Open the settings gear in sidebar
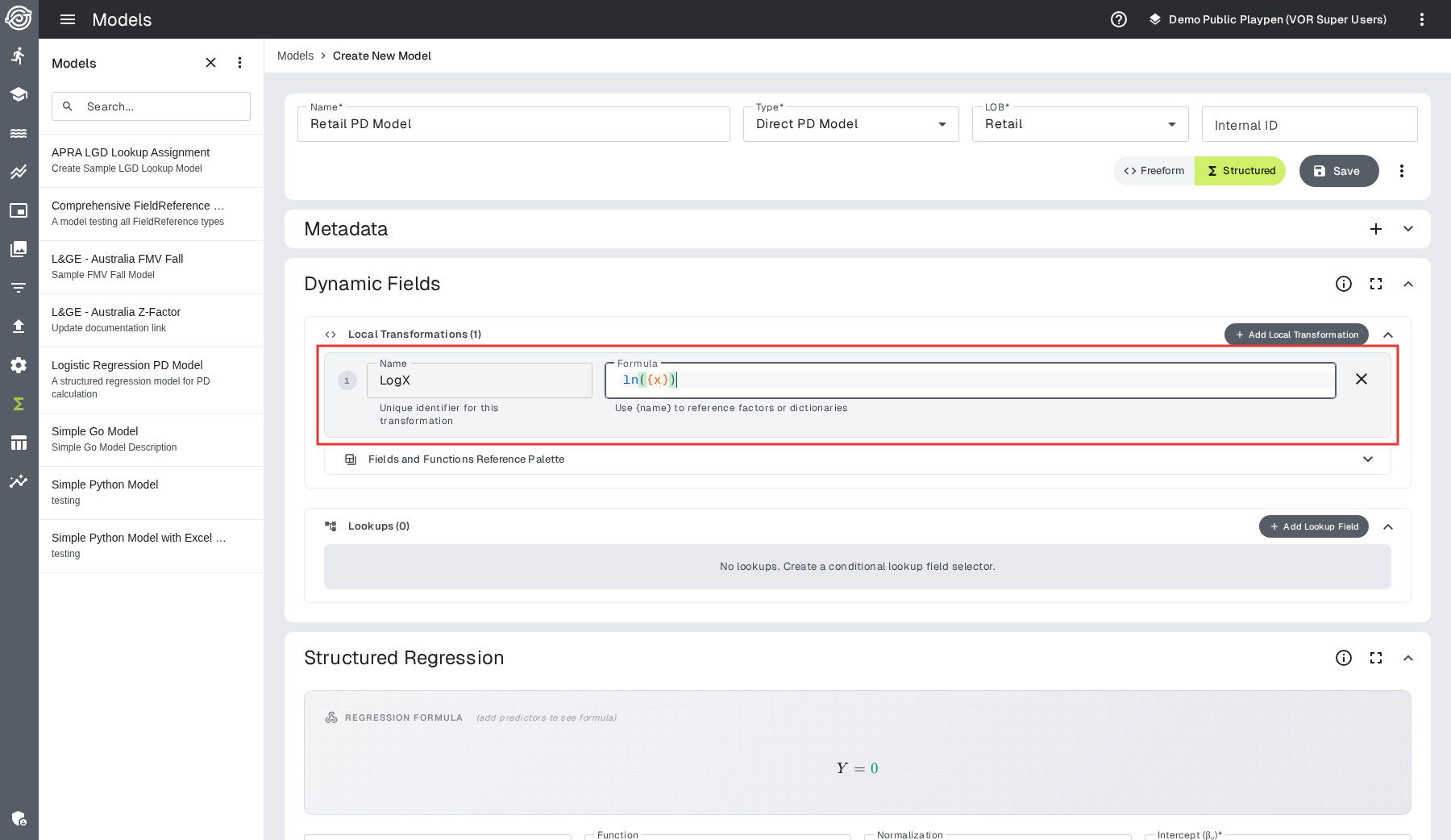This screenshot has height=840, width=1451. point(19,365)
